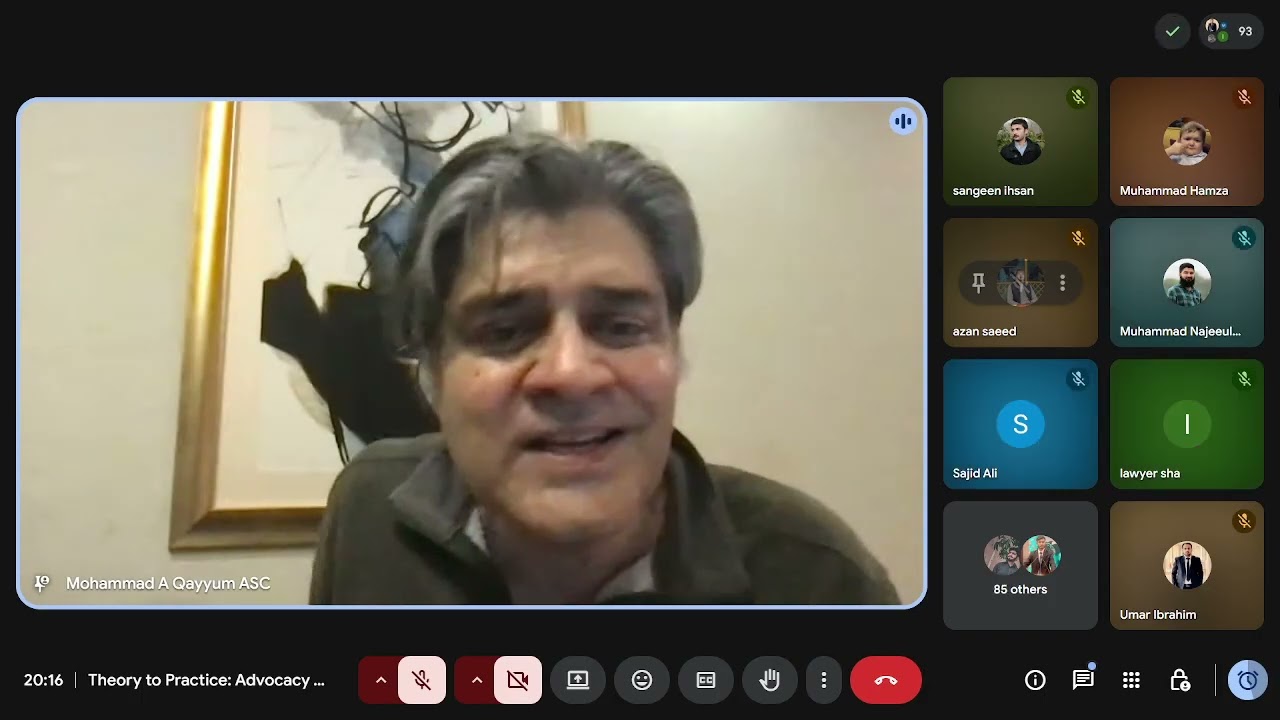Click muted mic icon on Sajid Ali tile
The image size is (1280, 720).
tap(1078, 379)
